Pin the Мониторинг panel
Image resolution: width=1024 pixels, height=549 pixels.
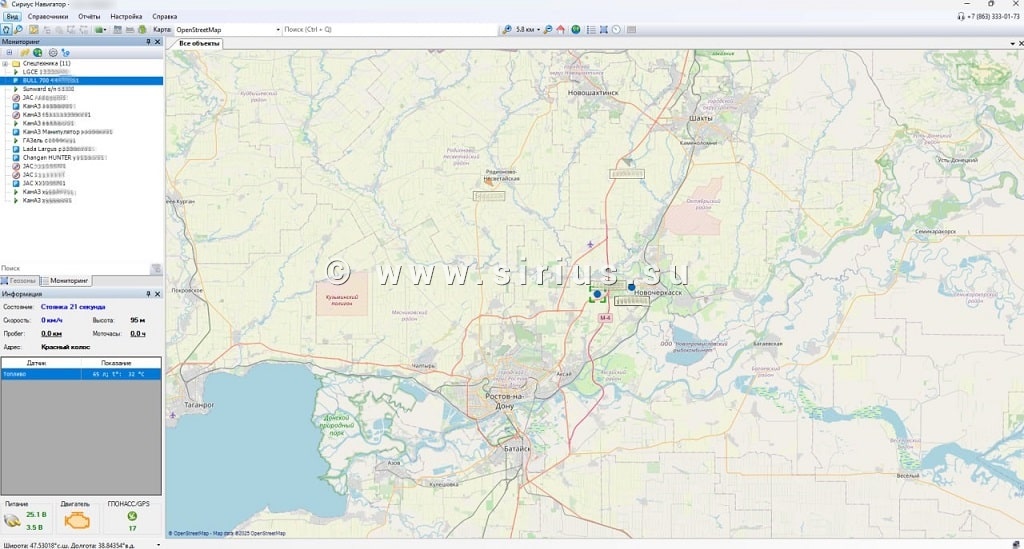coord(149,42)
